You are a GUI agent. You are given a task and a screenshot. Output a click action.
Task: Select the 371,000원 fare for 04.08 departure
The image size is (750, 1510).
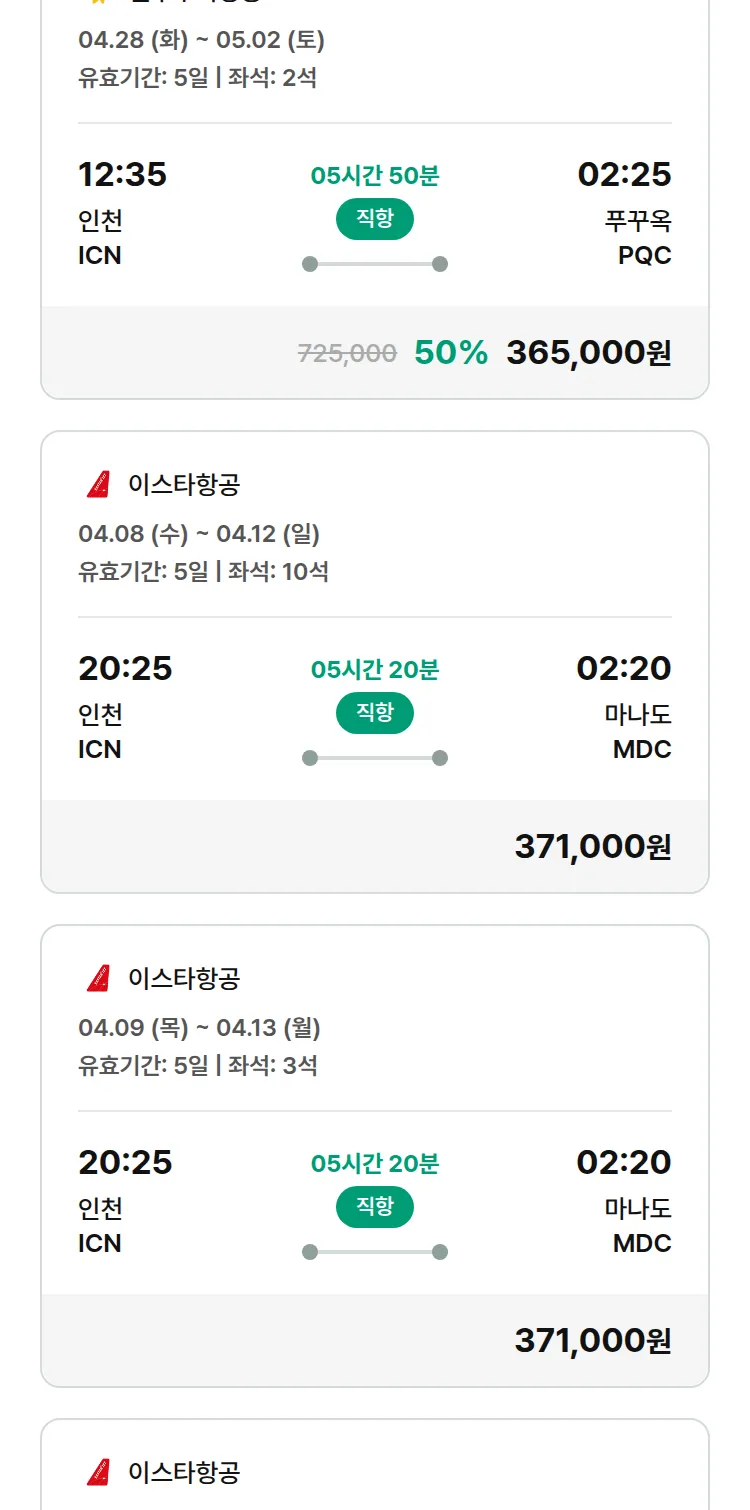click(x=592, y=846)
